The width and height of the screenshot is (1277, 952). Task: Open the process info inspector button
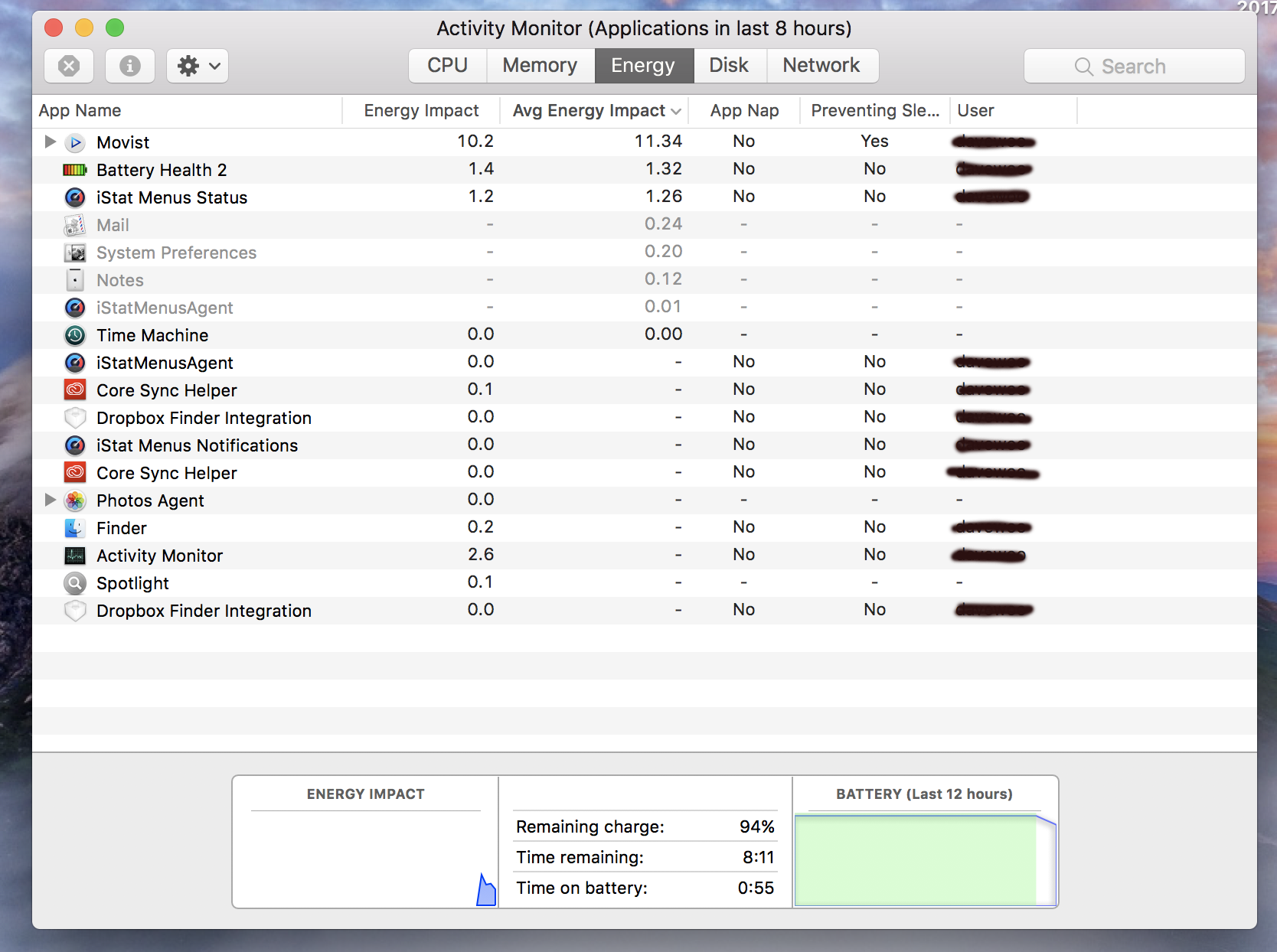[x=130, y=66]
